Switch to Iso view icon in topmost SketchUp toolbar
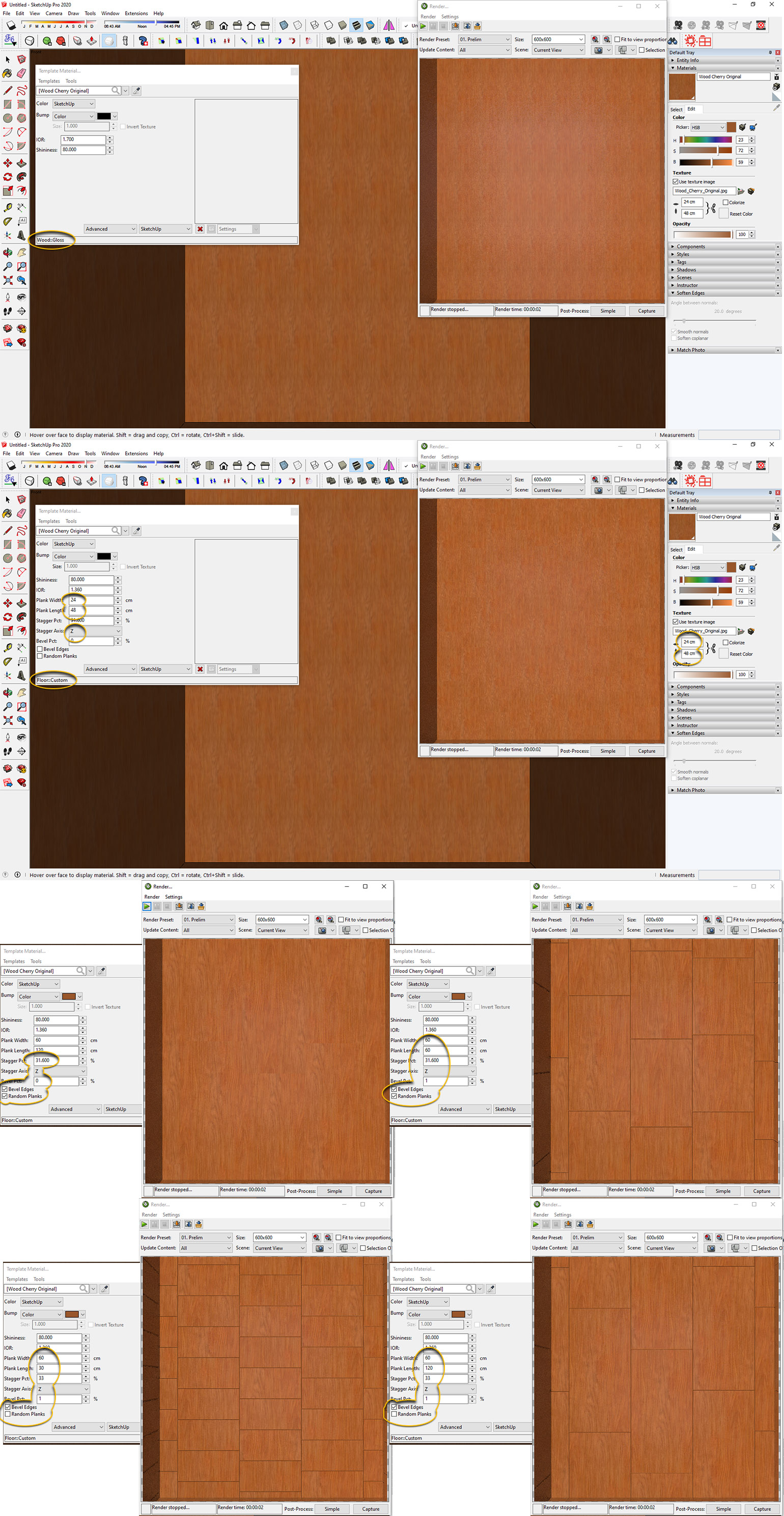This screenshot has width=784, height=1516. click(x=196, y=25)
